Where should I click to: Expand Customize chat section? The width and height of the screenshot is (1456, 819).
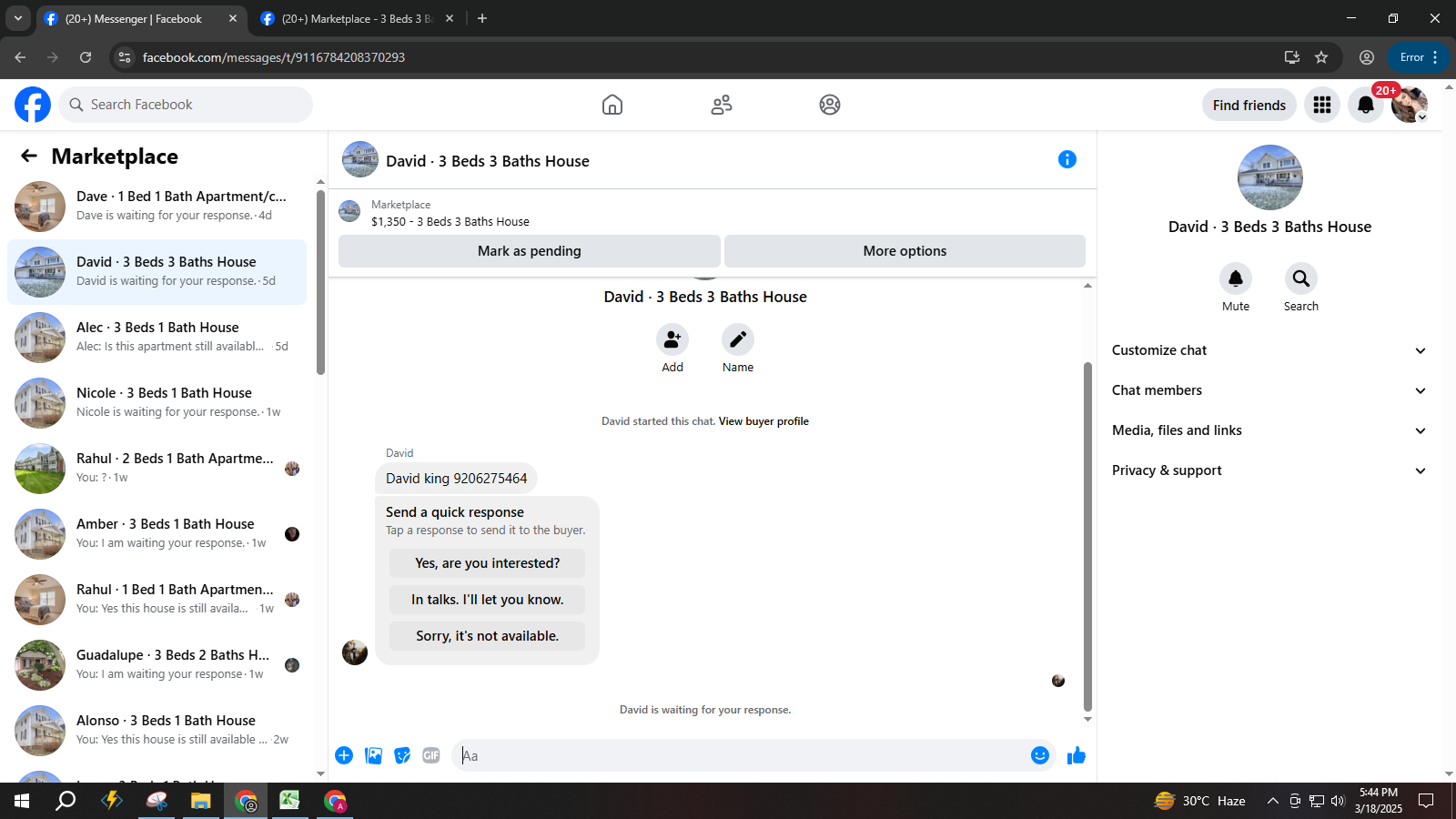pyautogui.click(x=1269, y=350)
